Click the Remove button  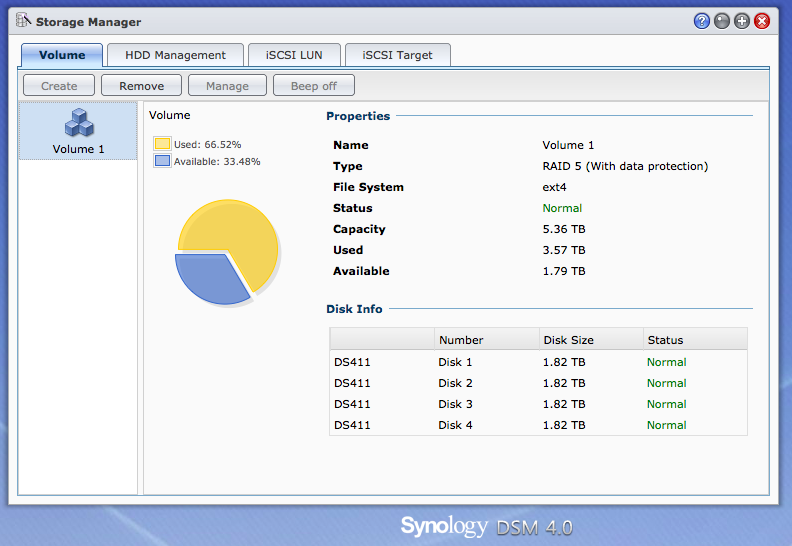click(x=141, y=85)
